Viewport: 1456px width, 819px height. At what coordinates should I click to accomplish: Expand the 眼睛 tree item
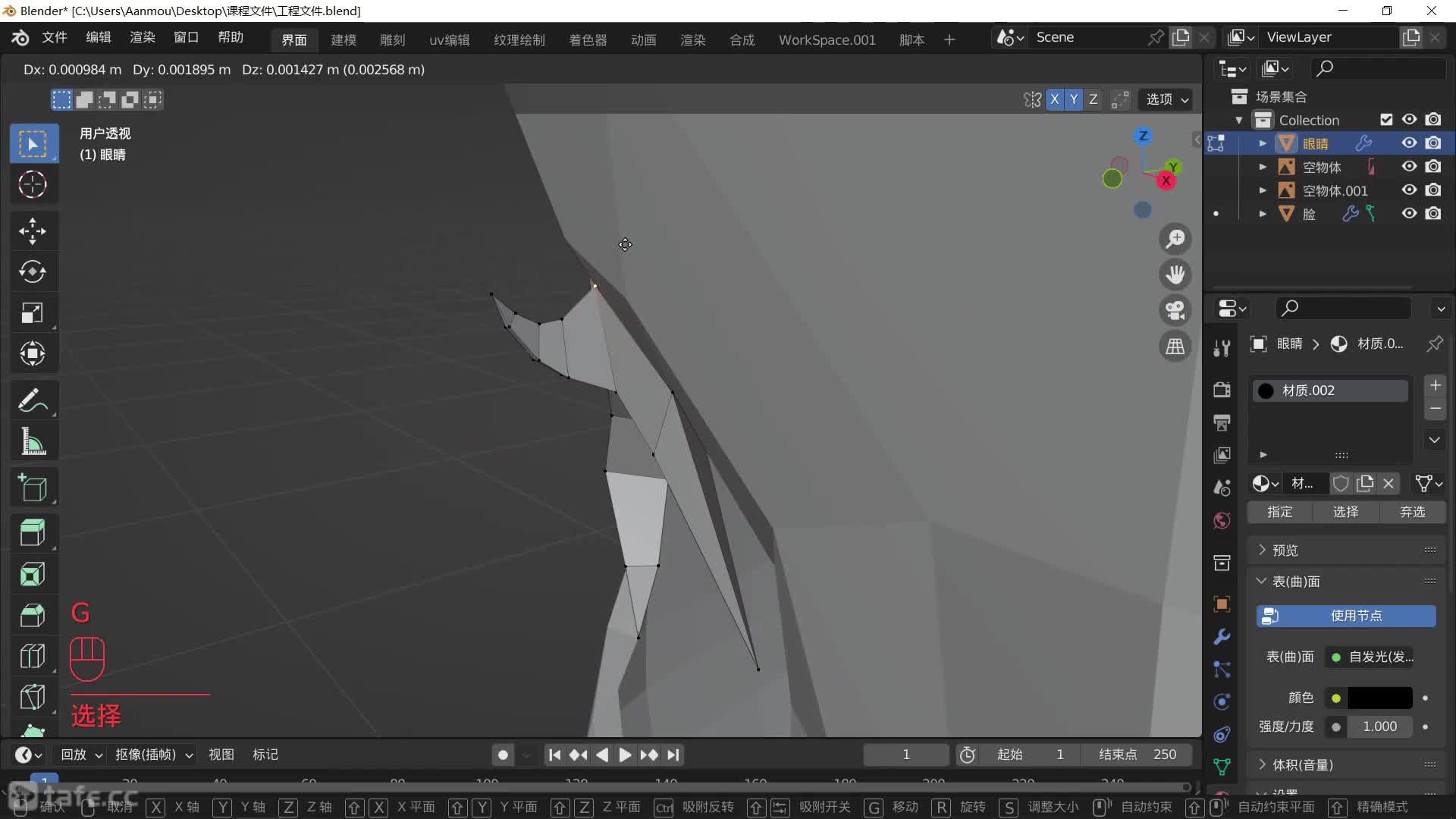1263,143
